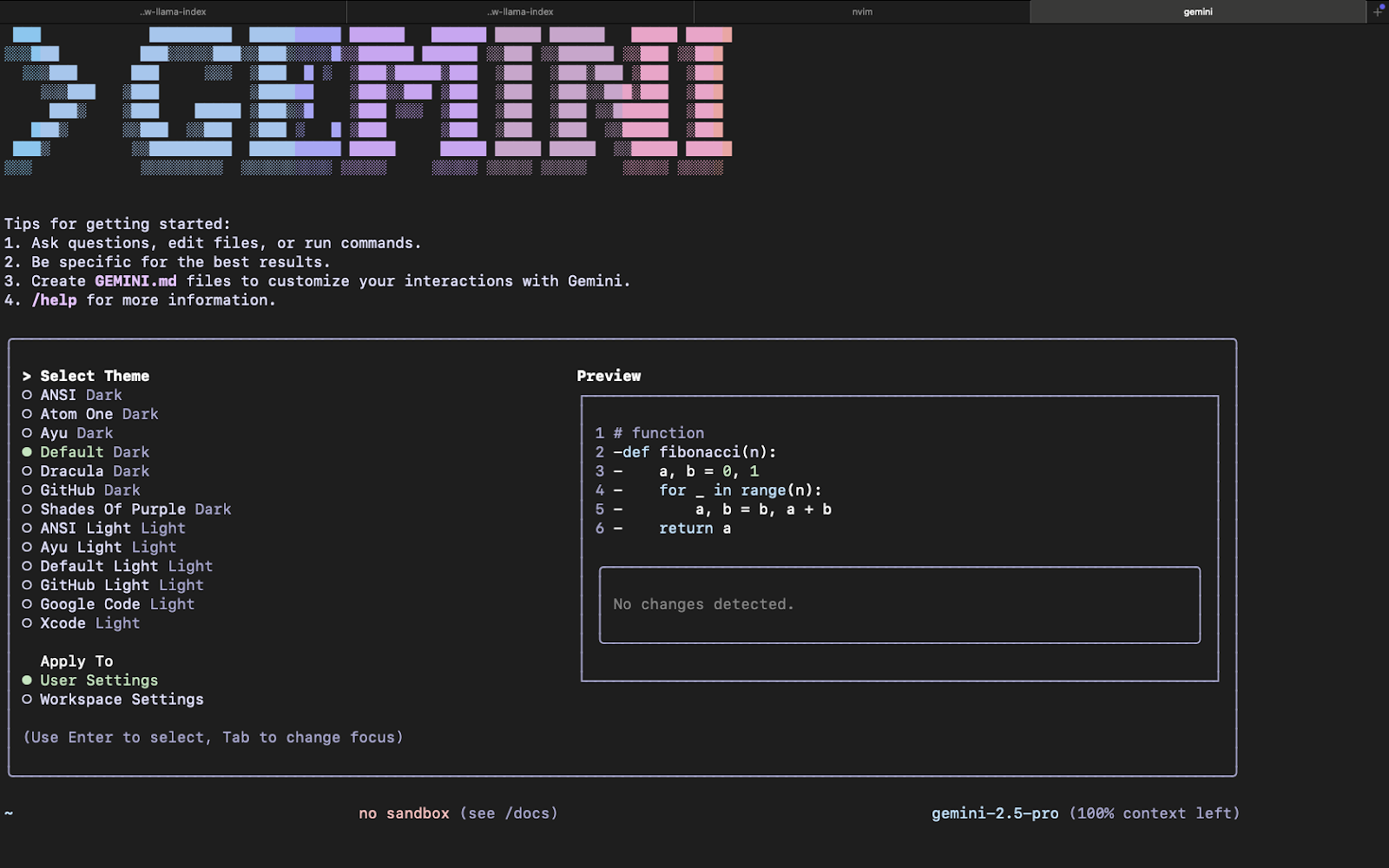This screenshot has height=868, width=1389.
Task: Open the nvim terminal tab
Action: coord(862,11)
